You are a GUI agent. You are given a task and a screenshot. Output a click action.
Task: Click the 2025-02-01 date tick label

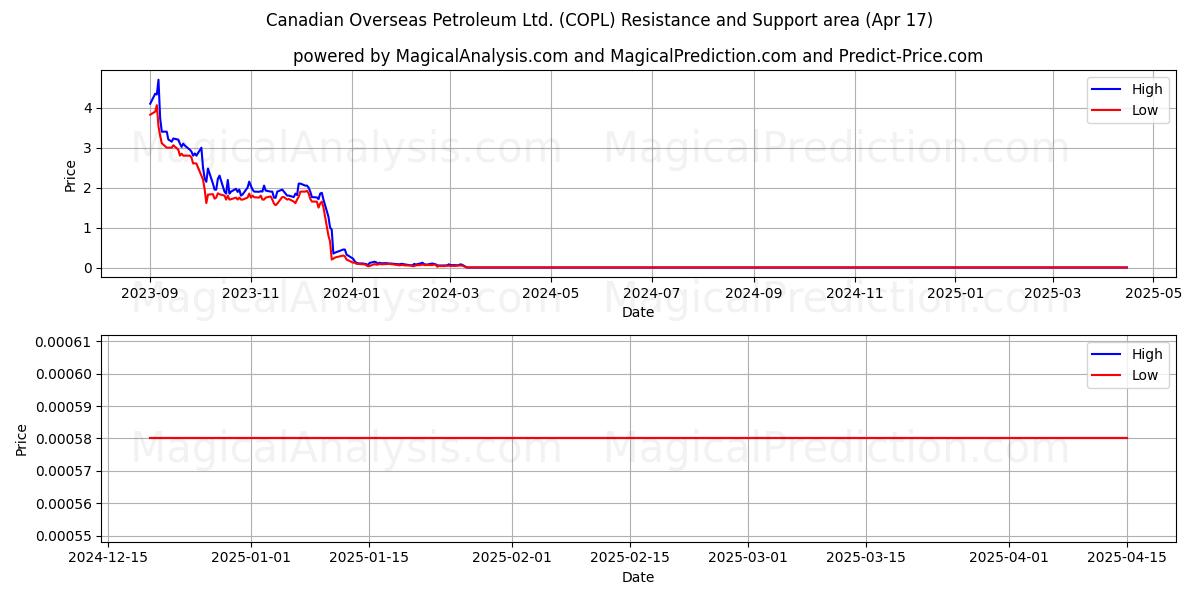click(x=512, y=557)
